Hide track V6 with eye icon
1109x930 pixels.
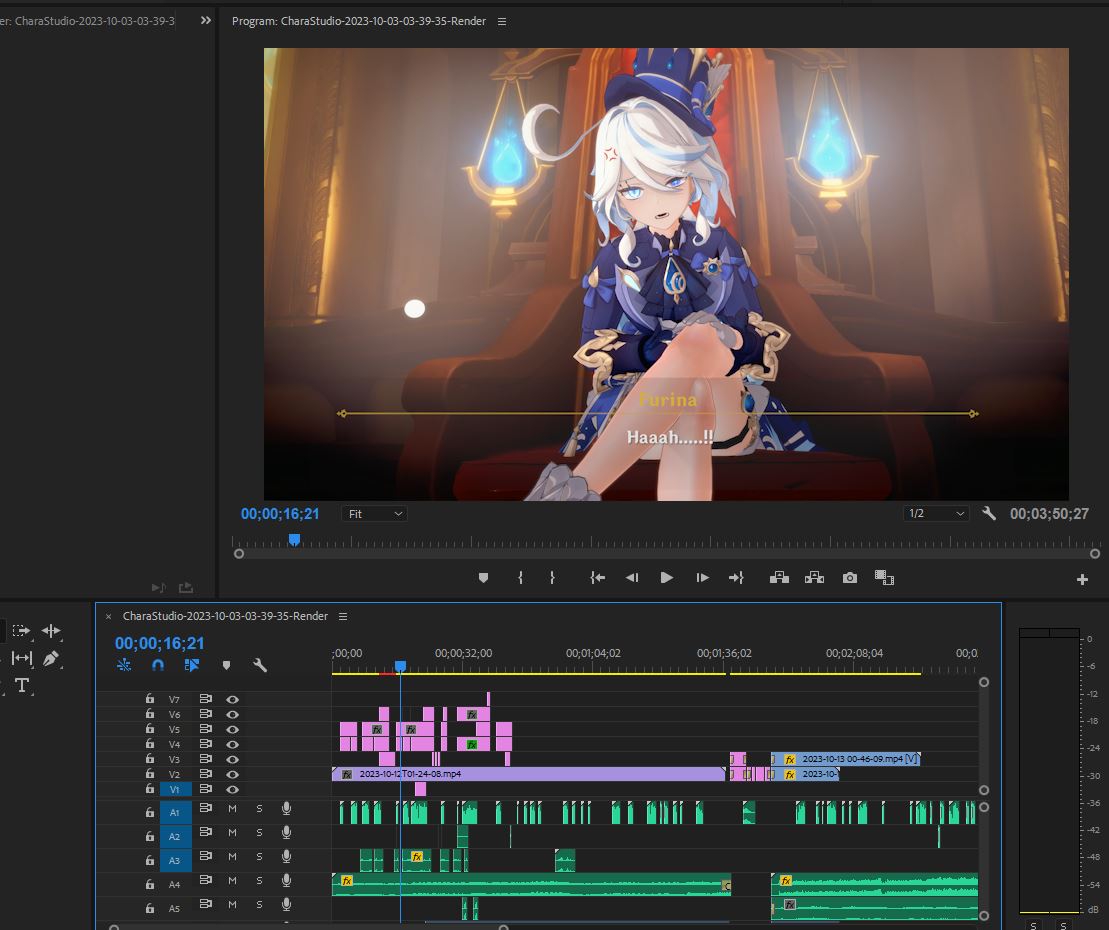click(x=232, y=714)
